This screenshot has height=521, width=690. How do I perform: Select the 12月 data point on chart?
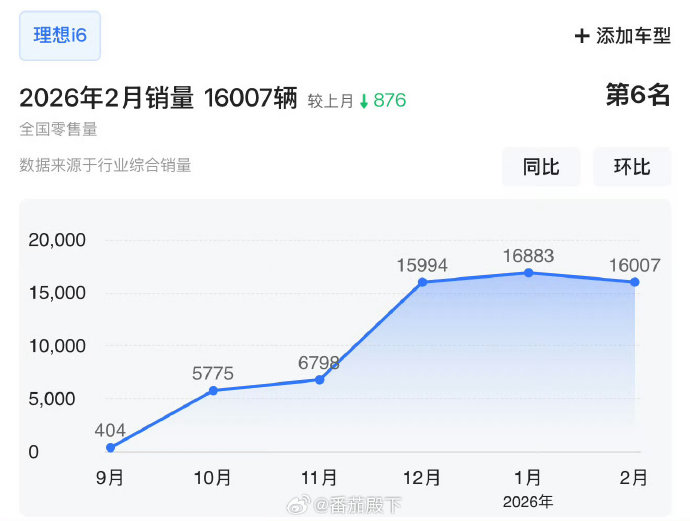[x=422, y=282]
